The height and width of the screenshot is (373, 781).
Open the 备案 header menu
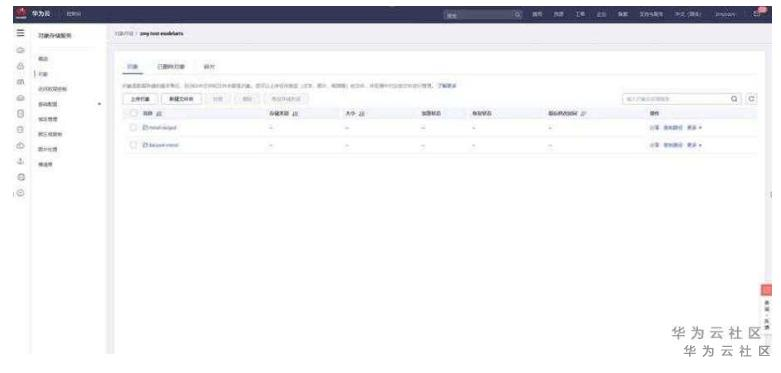click(x=623, y=14)
